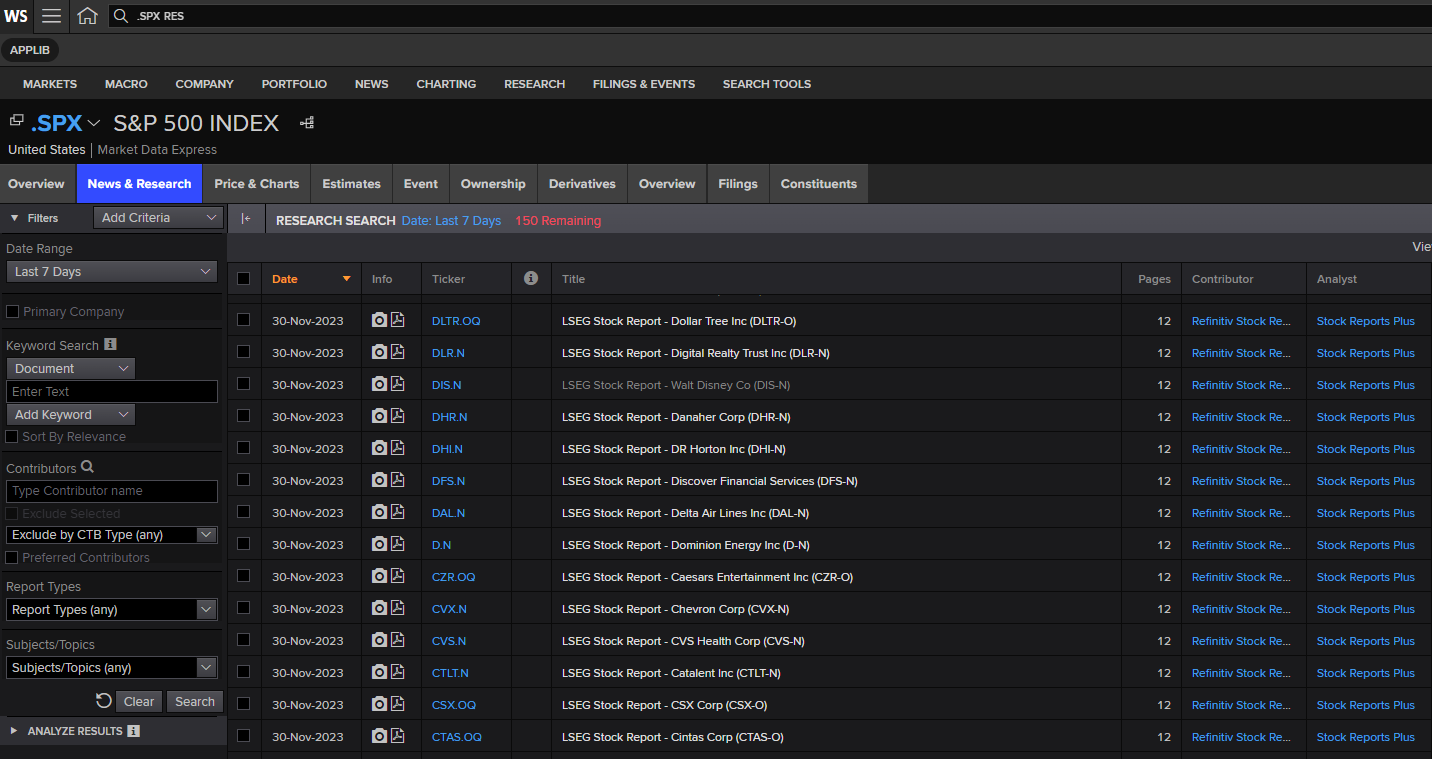Switch to the Constituents tab
This screenshot has height=759, width=1432.
click(818, 184)
